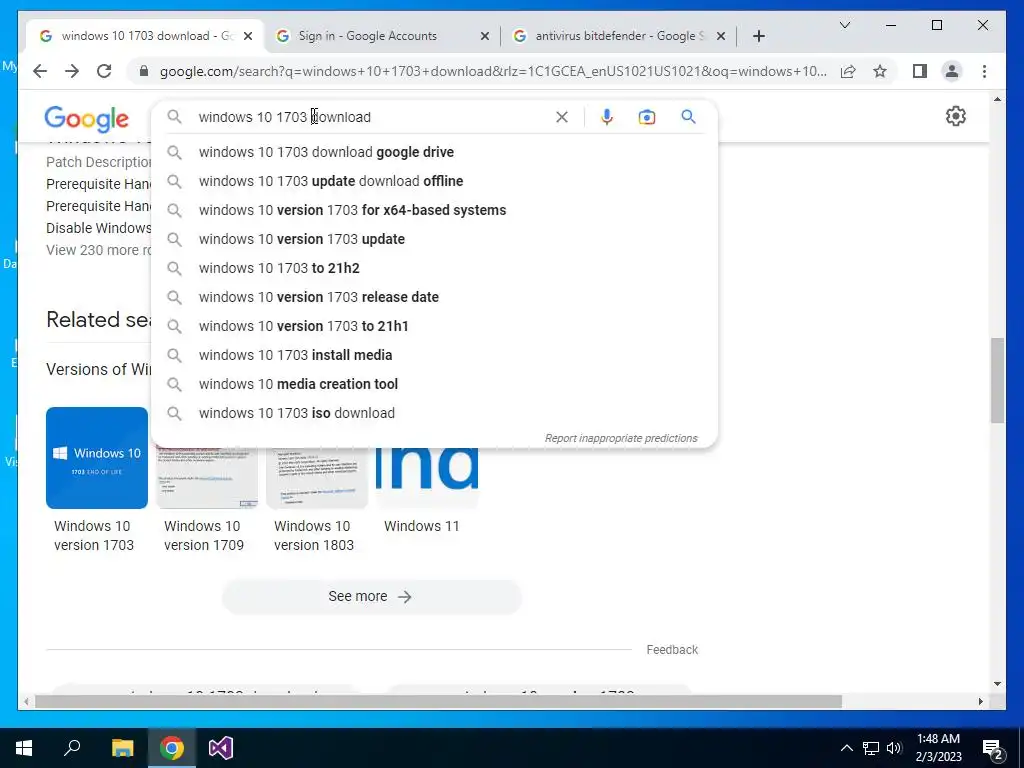Open Windows taskbar search
Viewport: 1024px width, 768px height.
[72, 748]
